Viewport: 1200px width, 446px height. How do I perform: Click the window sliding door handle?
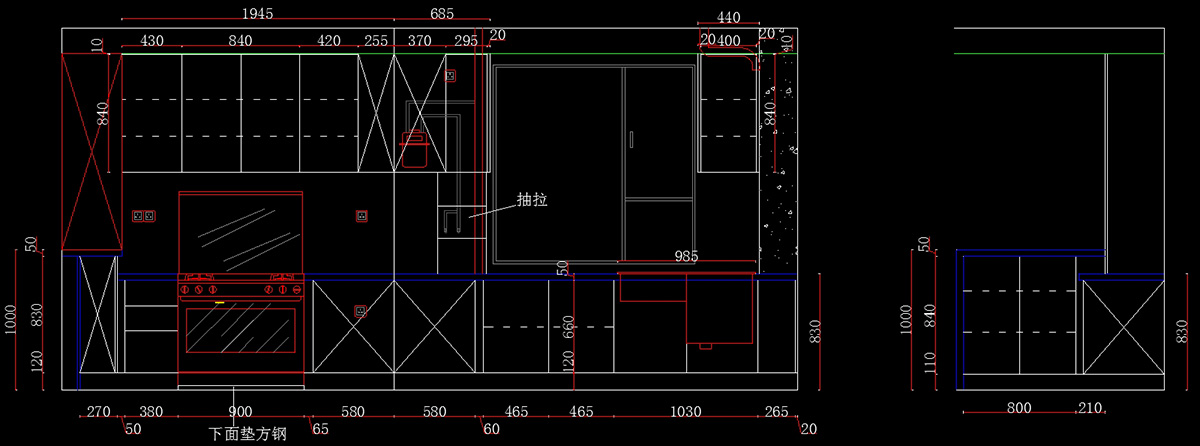[x=632, y=138]
